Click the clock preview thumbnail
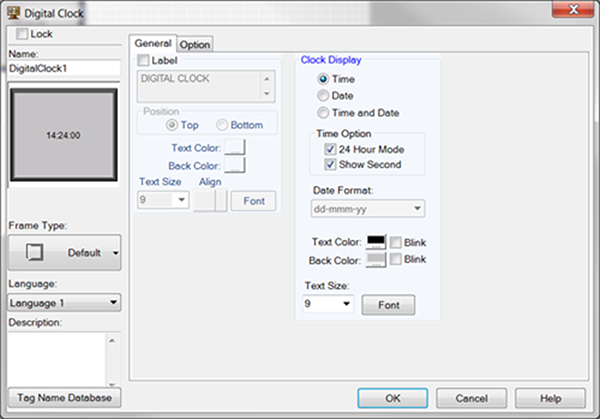Screen dimensions: 600x419 coord(64,133)
